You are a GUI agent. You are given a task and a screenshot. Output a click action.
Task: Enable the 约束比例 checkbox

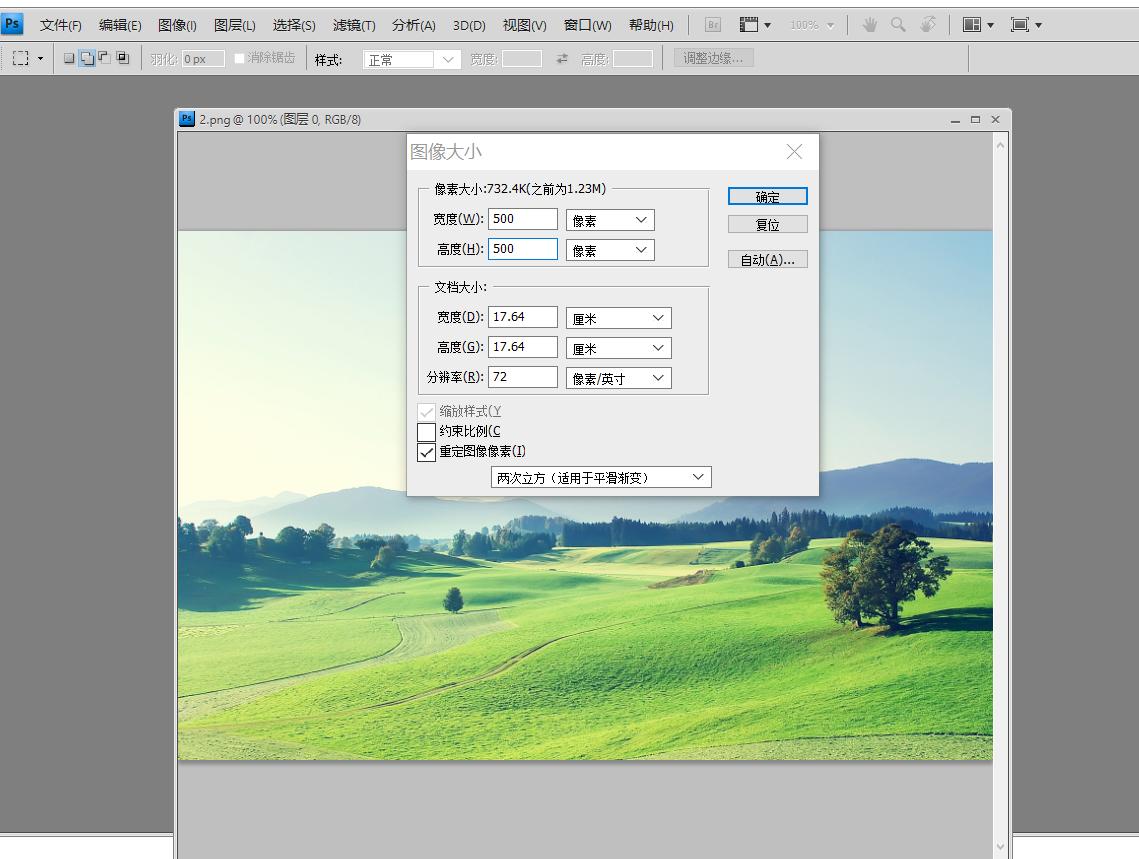point(427,432)
